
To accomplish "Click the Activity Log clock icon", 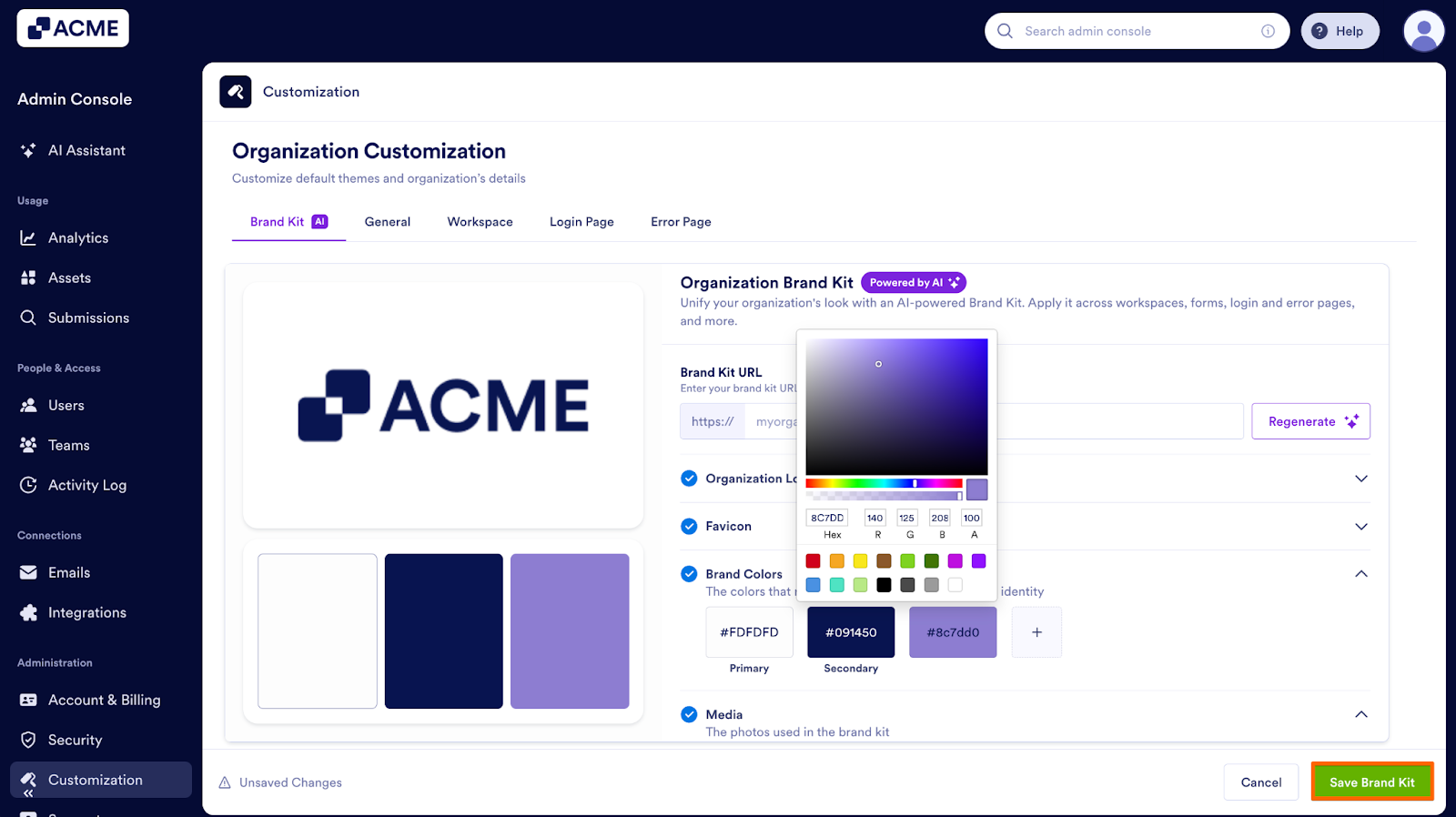I will [28, 485].
